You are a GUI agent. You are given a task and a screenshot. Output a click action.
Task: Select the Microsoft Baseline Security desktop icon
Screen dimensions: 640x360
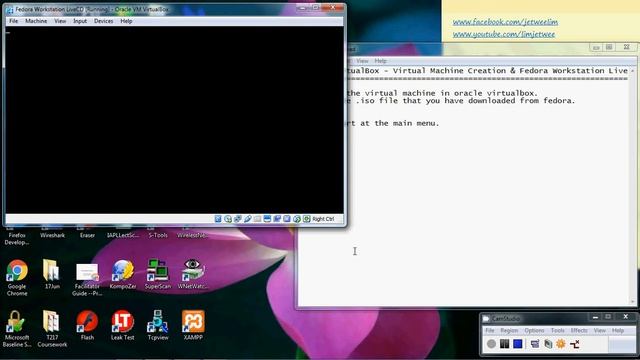pyautogui.click(x=17, y=329)
